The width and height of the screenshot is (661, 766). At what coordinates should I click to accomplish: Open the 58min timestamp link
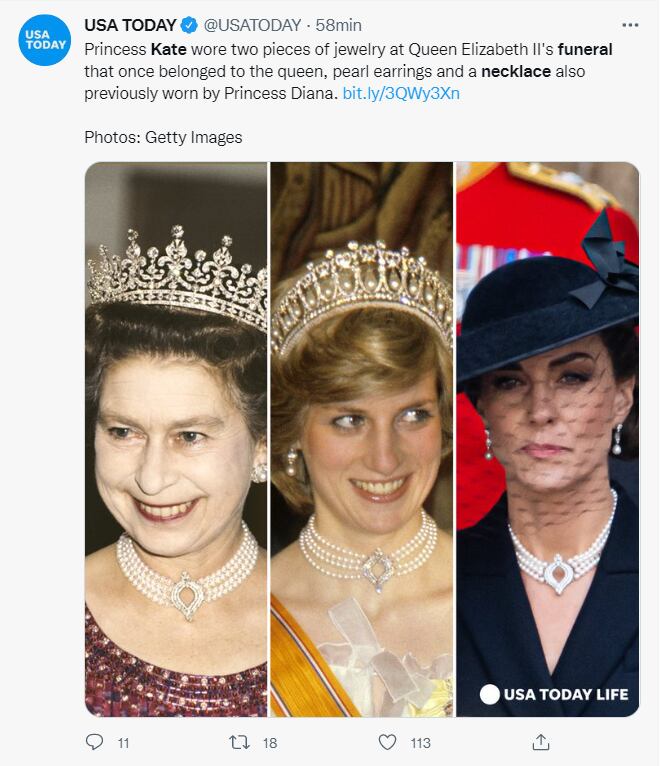point(338,25)
